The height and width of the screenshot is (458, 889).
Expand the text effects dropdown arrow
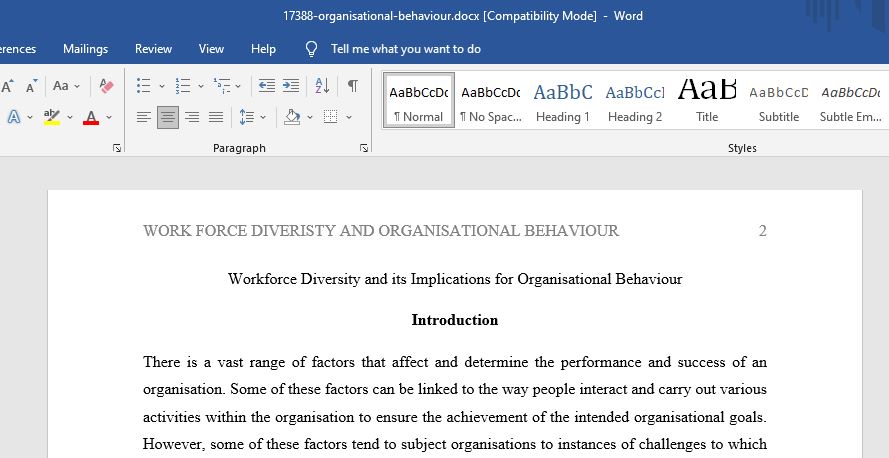29,117
